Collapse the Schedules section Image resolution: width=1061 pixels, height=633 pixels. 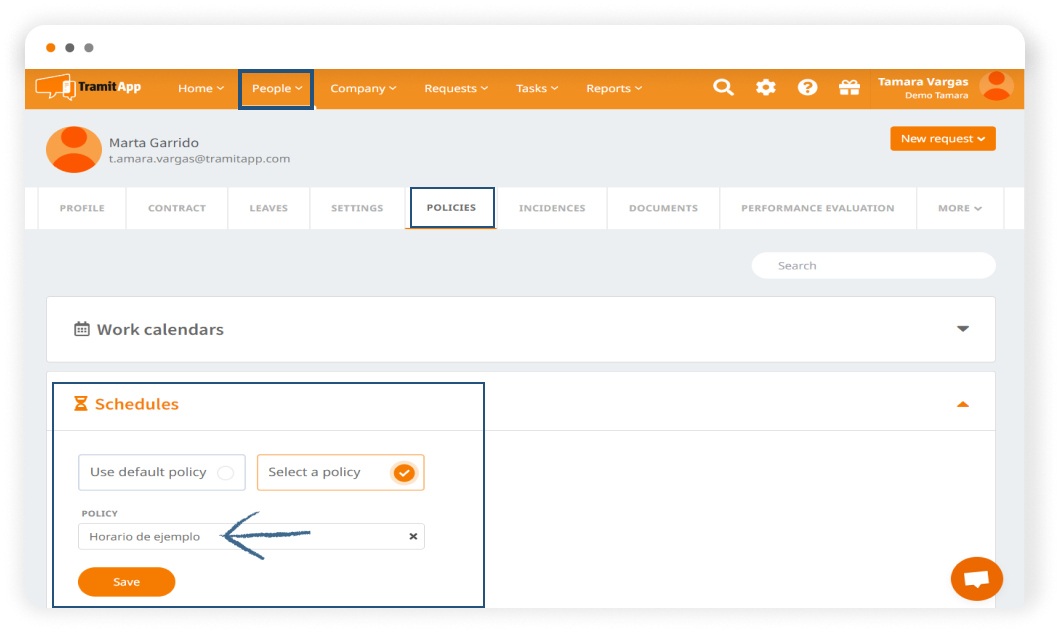click(962, 404)
